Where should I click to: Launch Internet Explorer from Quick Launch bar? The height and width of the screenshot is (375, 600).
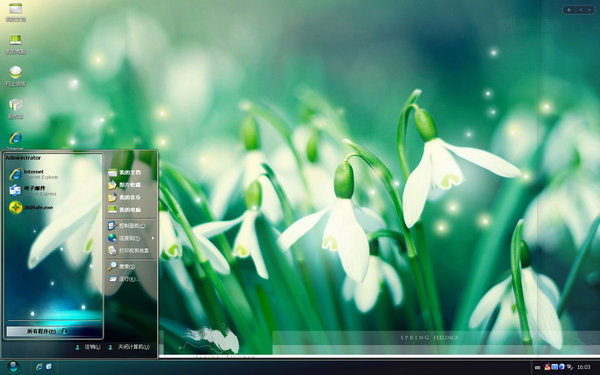(x=39, y=367)
